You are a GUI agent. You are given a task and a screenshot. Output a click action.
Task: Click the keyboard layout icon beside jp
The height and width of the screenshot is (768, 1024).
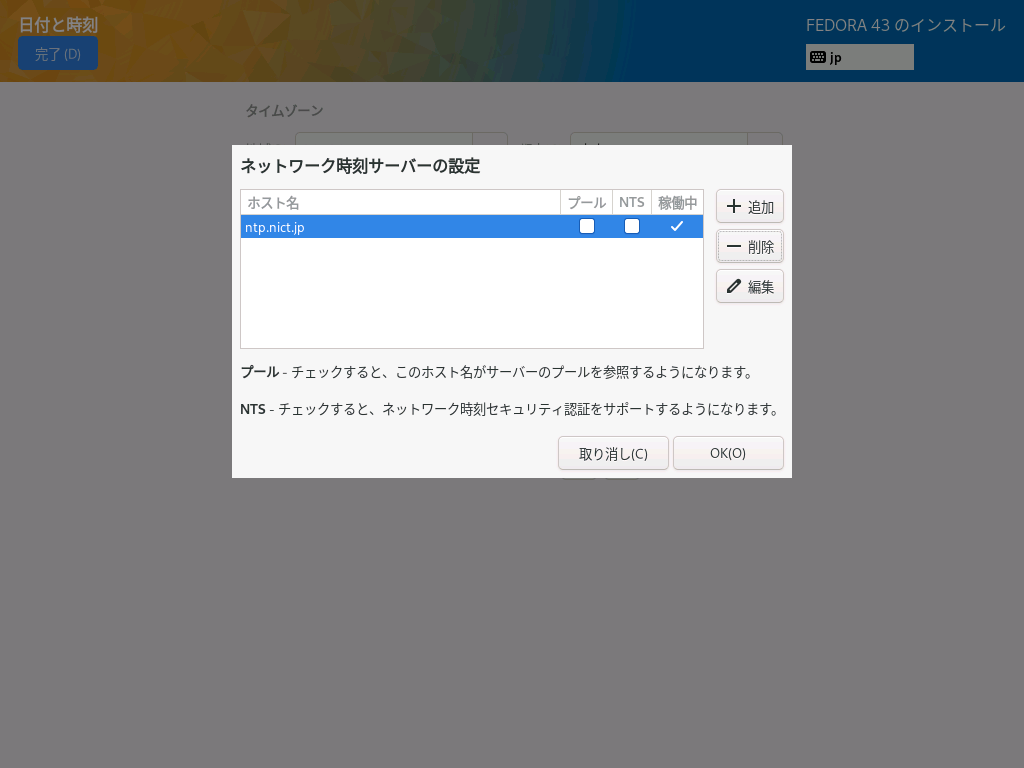pyautogui.click(x=817, y=57)
